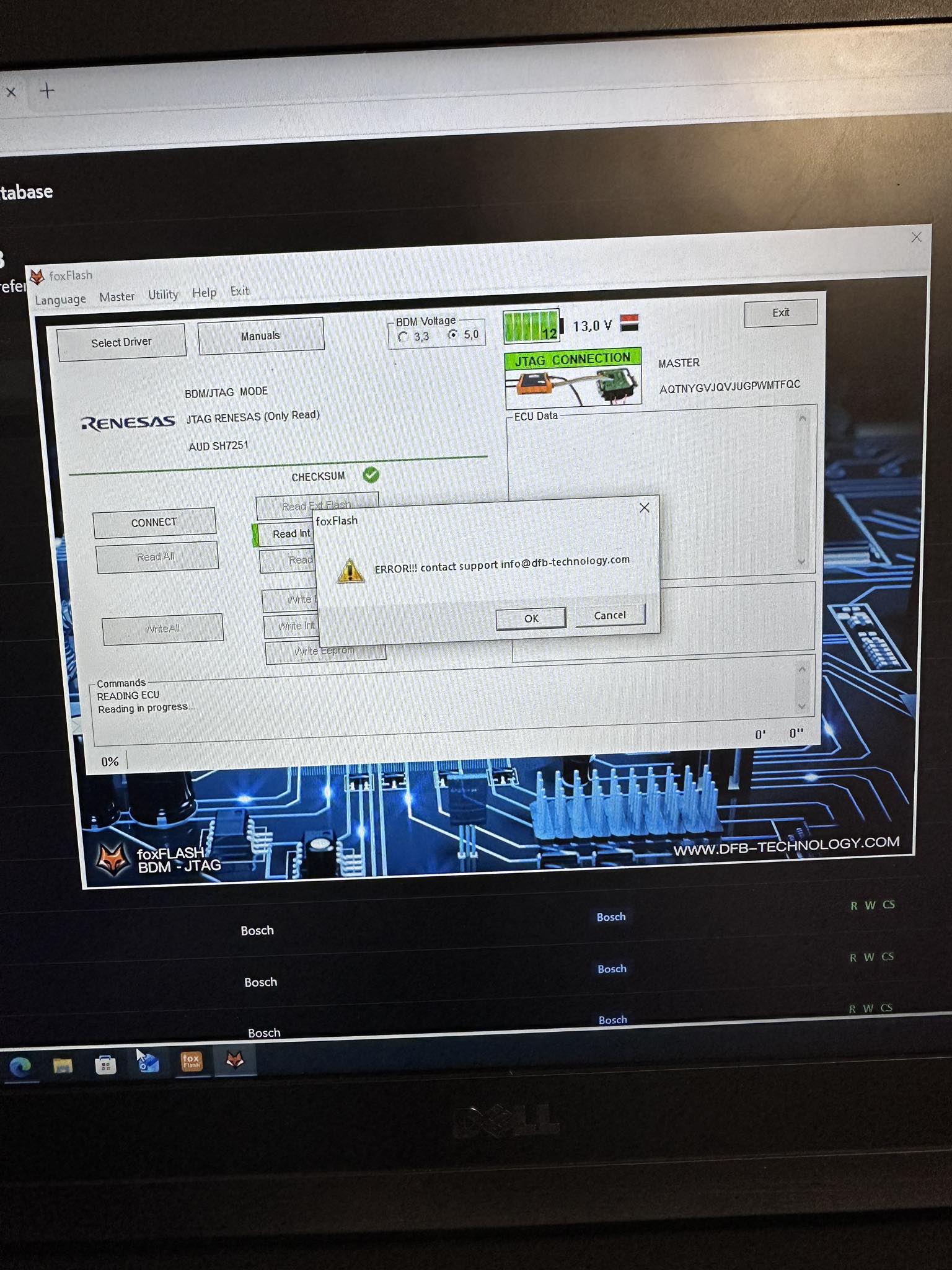Image resolution: width=952 pixels, height=1270 pixels.
Task: Open the Help menu
Action: click(x=204, y=293)
